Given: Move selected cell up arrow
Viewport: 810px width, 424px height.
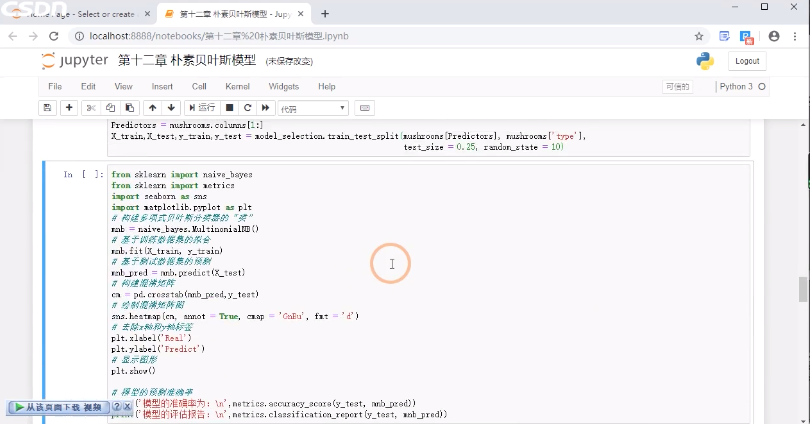Looking at the screenshot, I should pos(152,107).
